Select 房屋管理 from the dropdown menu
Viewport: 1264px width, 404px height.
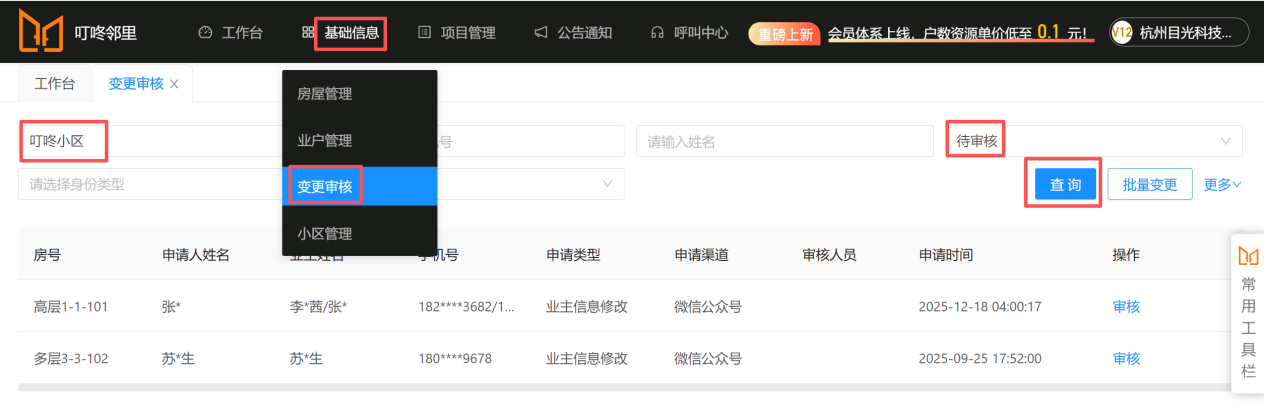click(x=325, y=94)
